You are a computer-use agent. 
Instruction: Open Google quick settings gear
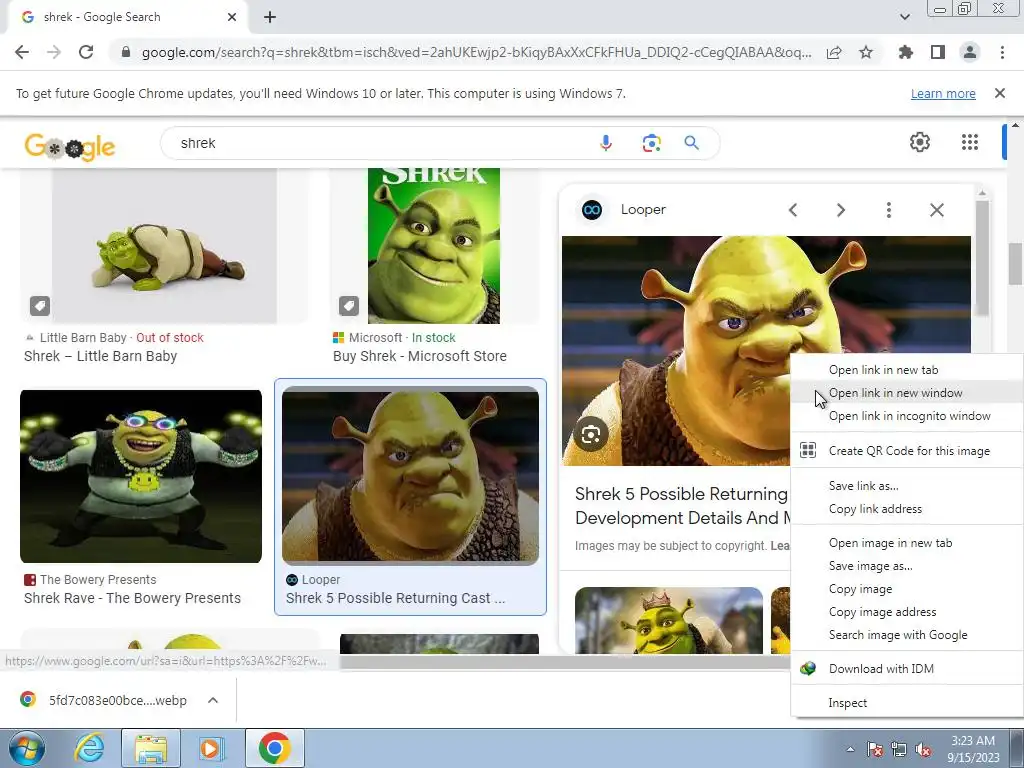920,142
